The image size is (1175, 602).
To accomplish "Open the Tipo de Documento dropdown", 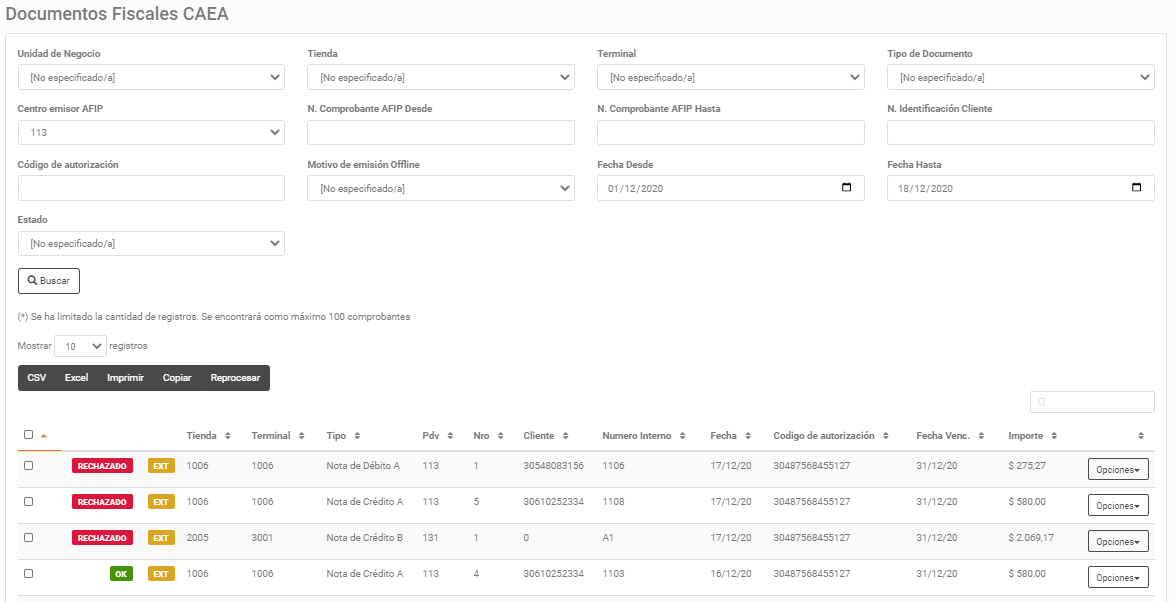I will click(x=1020, y=77).
